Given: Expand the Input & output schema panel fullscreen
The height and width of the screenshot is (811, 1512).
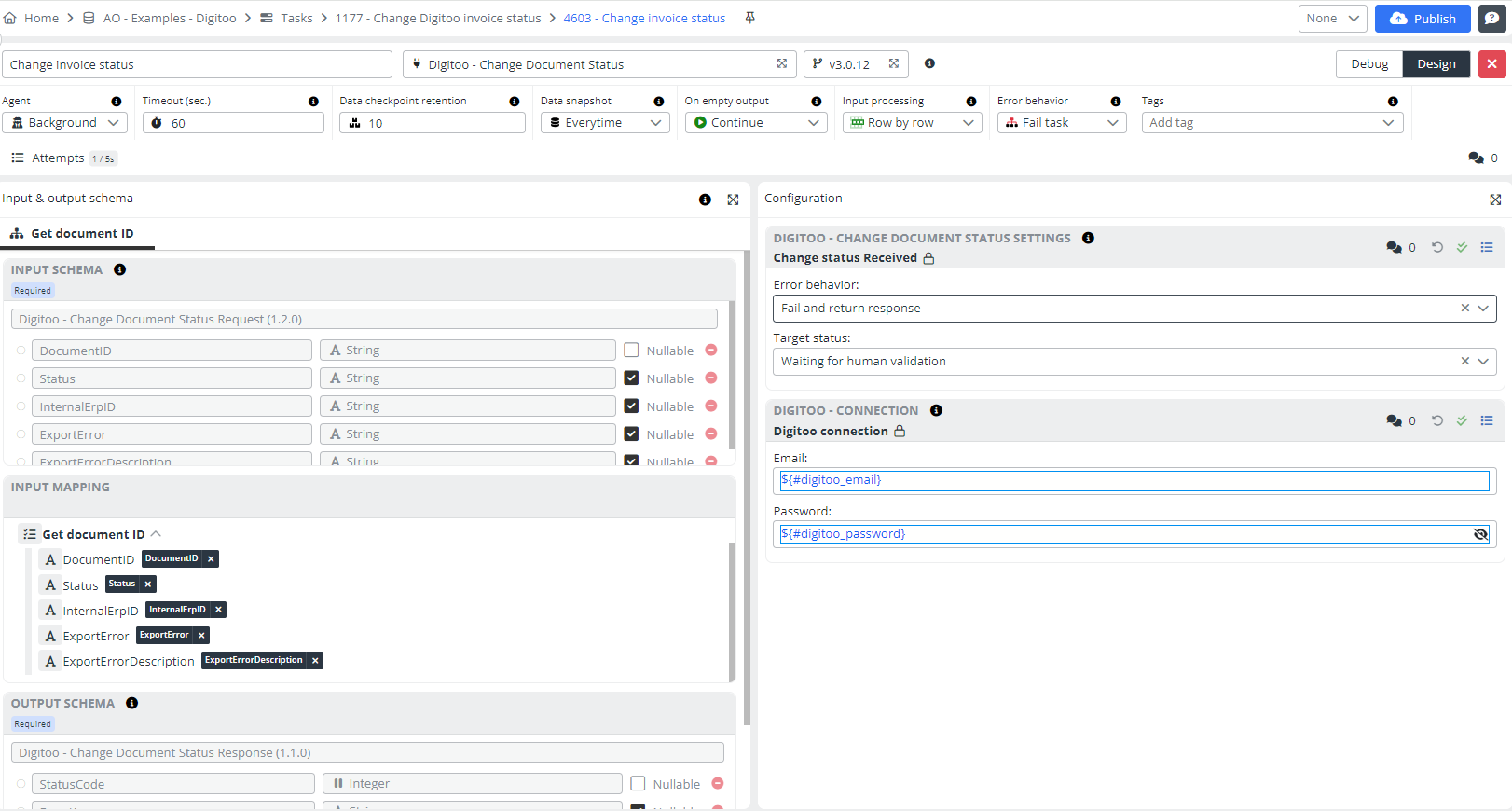Looking at the screenshot, I should tap(733, 199).
